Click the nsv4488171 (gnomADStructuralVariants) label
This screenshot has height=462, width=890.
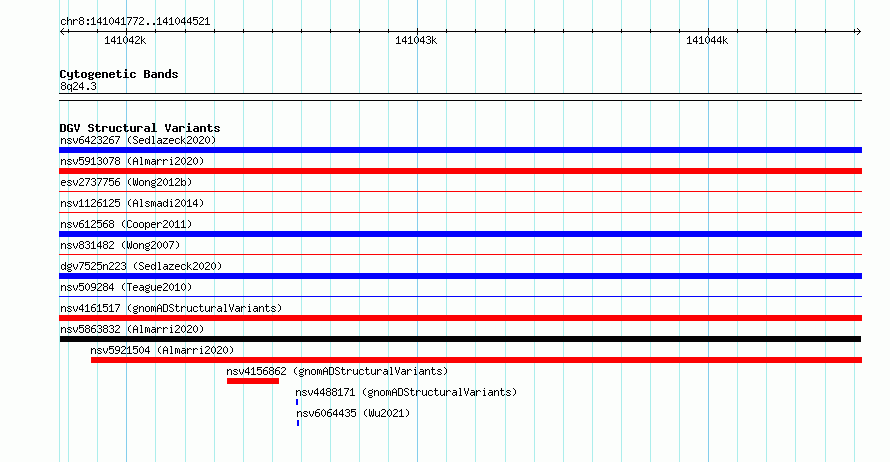[406, 392]
